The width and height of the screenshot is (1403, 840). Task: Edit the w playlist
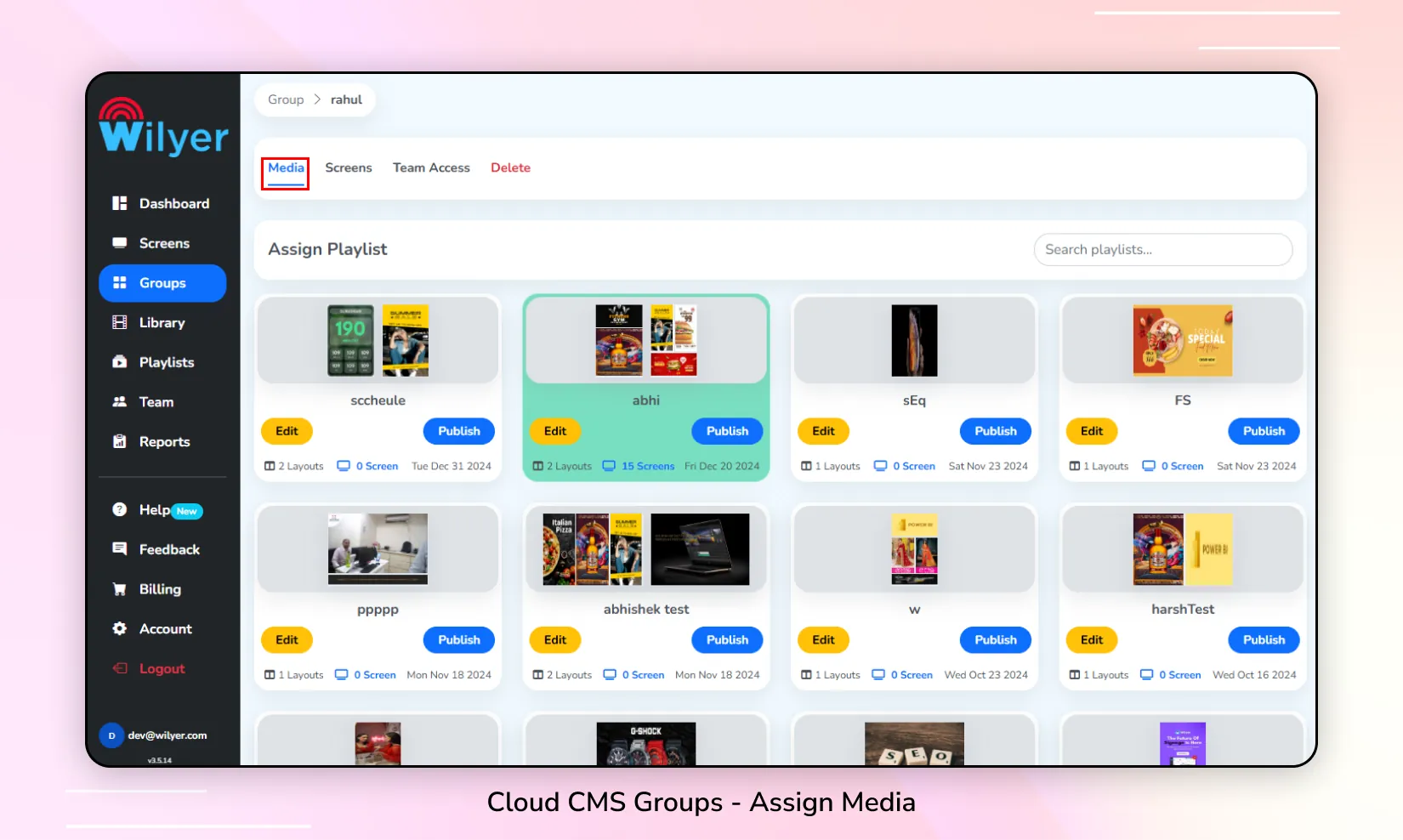click(x=823, y=640)
